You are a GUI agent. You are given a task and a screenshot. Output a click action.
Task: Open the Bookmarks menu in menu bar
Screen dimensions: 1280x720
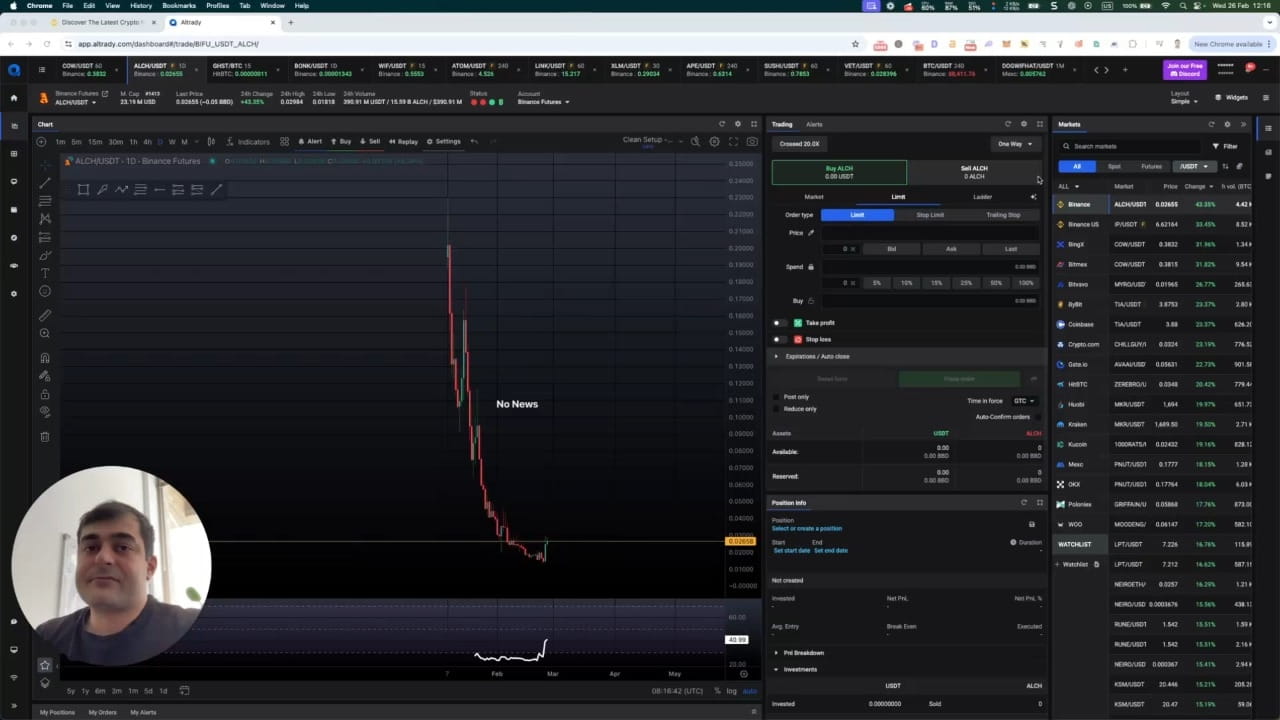click(x=179, y=6)
